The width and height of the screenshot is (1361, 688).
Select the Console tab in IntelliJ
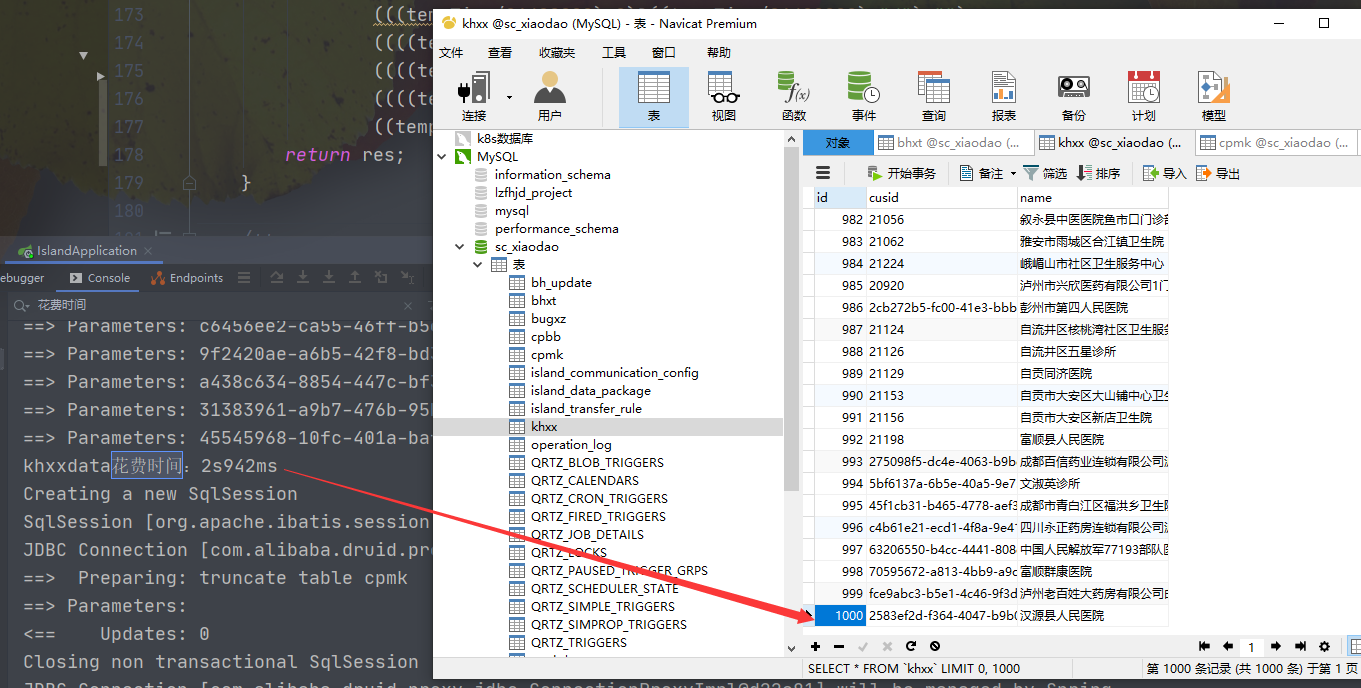100,278
